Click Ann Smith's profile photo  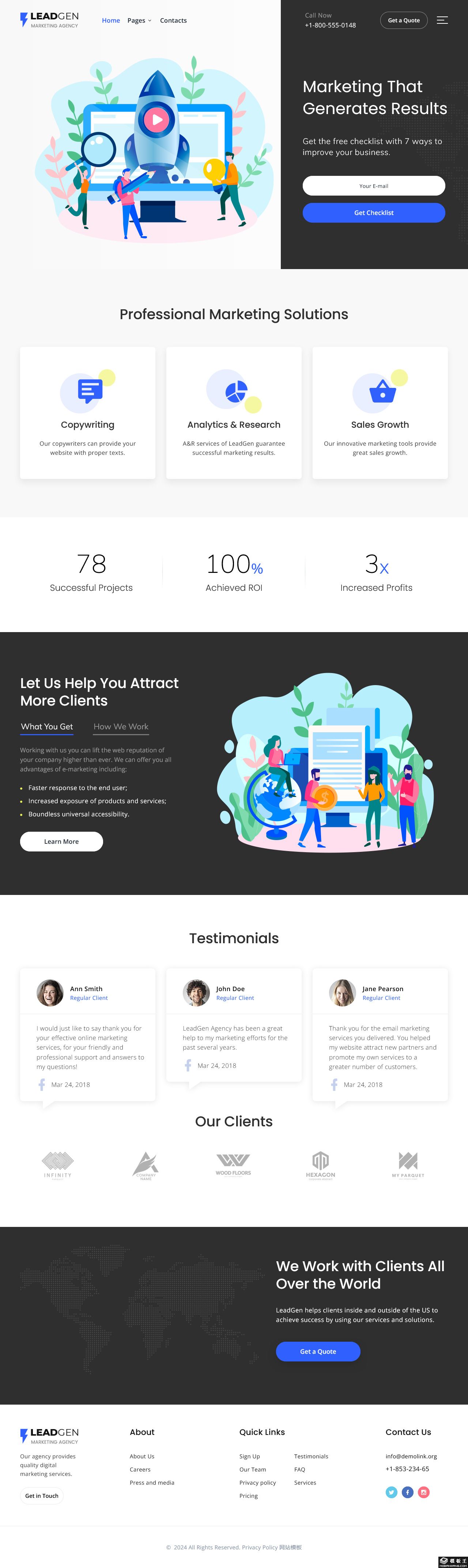tap(50, 993)
